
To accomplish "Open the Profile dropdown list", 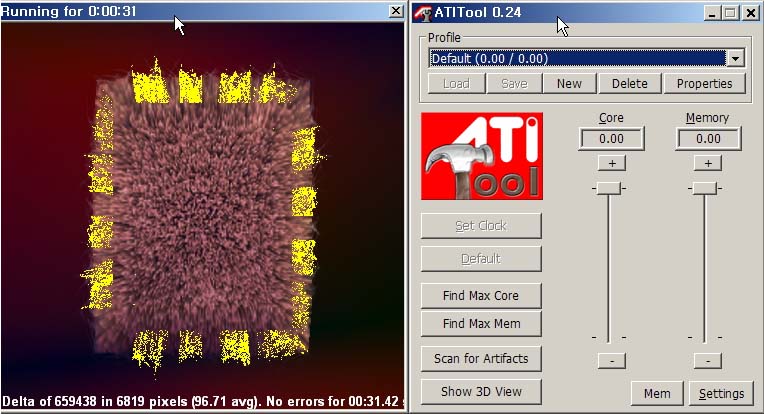I will tap(735, 58).
